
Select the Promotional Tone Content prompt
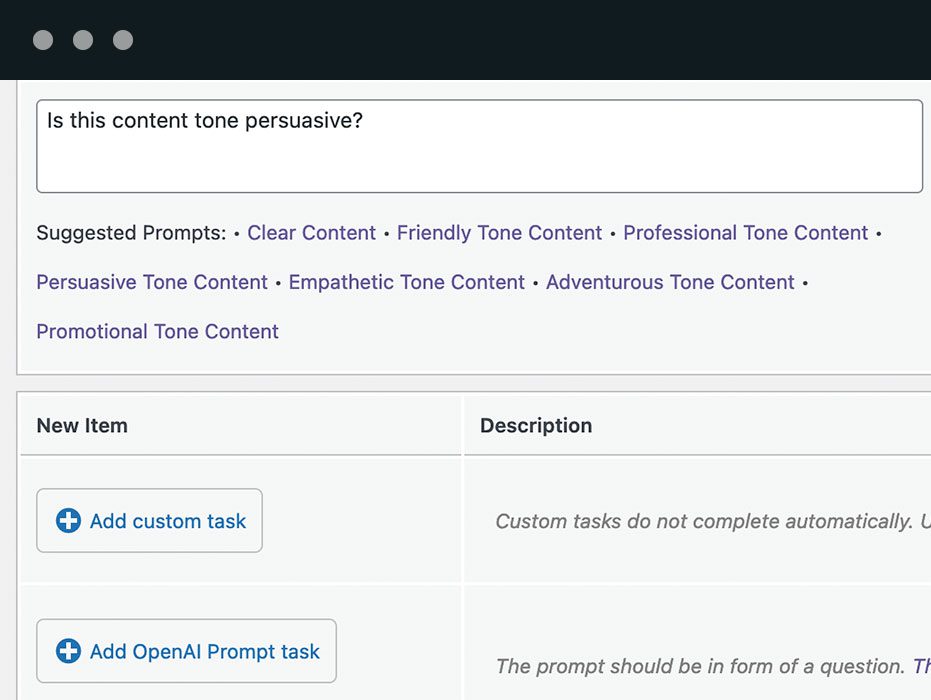coord(156,331)
